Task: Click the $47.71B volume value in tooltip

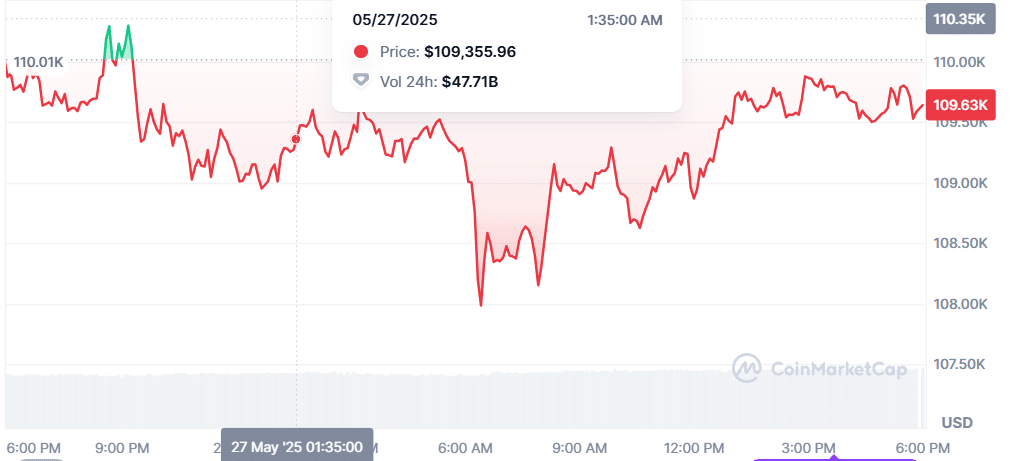Action: (x=469, y=81)
